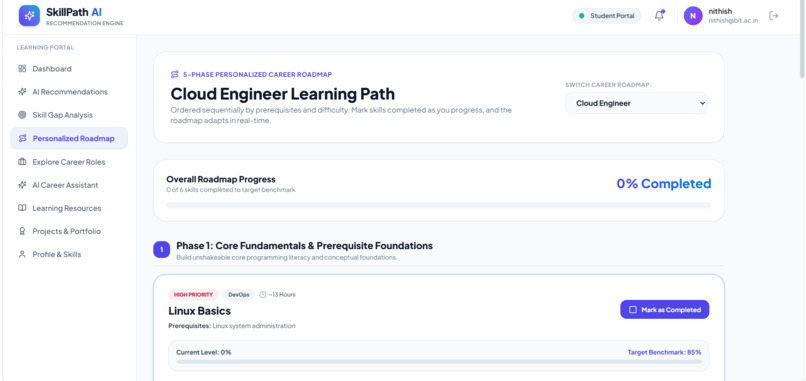Click the Projects & Portfolio award icon
This screenshot has width=806, height=381.
pyautogui.click(x=22, y=231)
